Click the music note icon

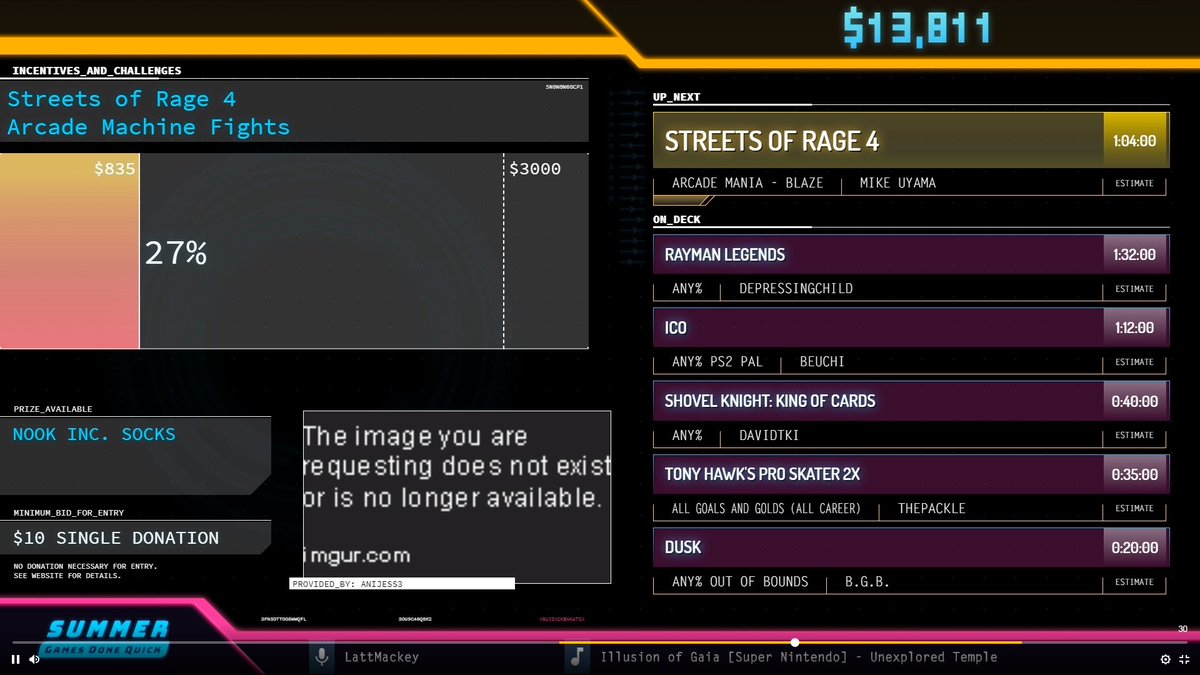coord(576,657)
